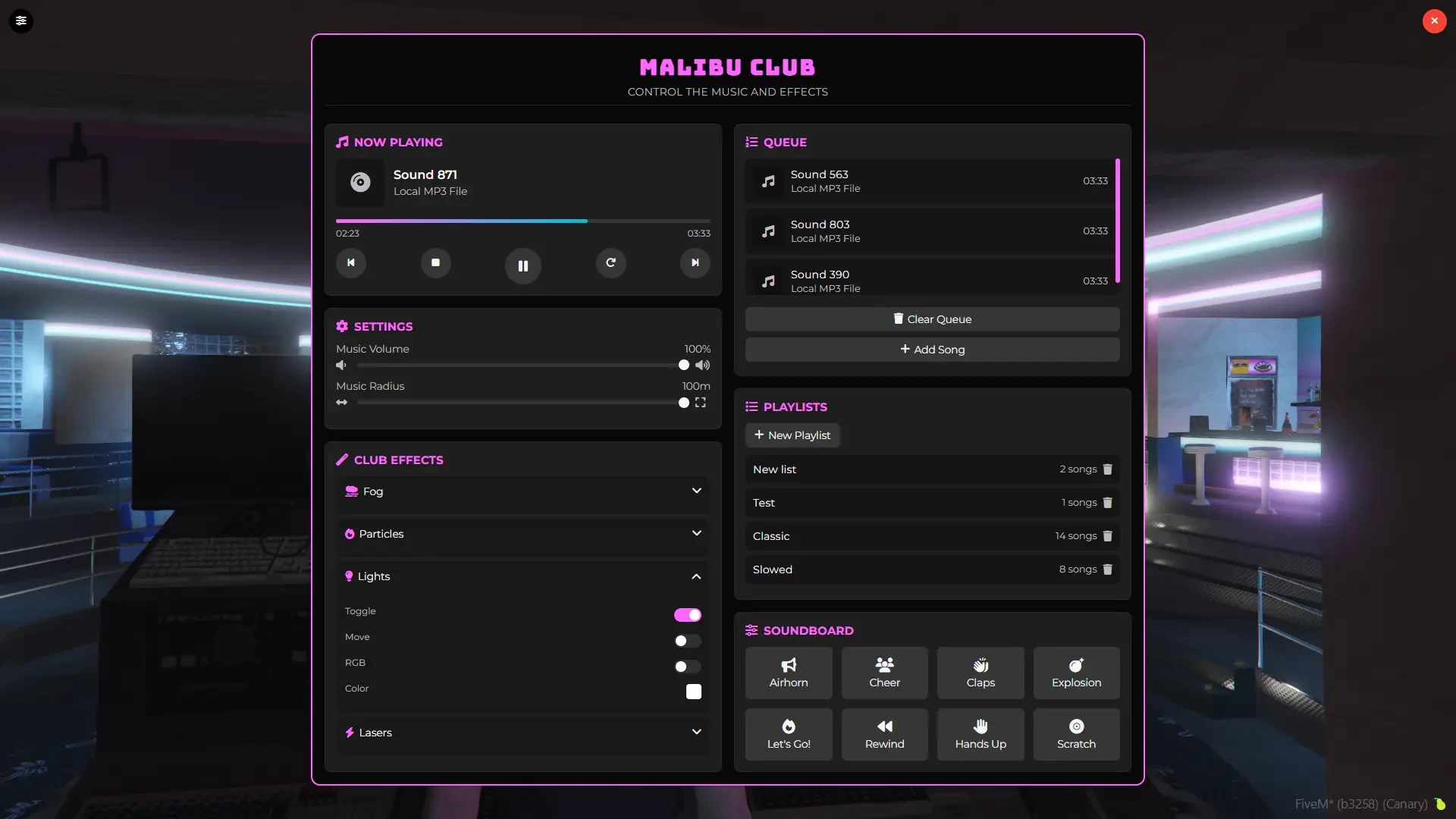Click the Fog cloud icon

[x=352, y=491]
